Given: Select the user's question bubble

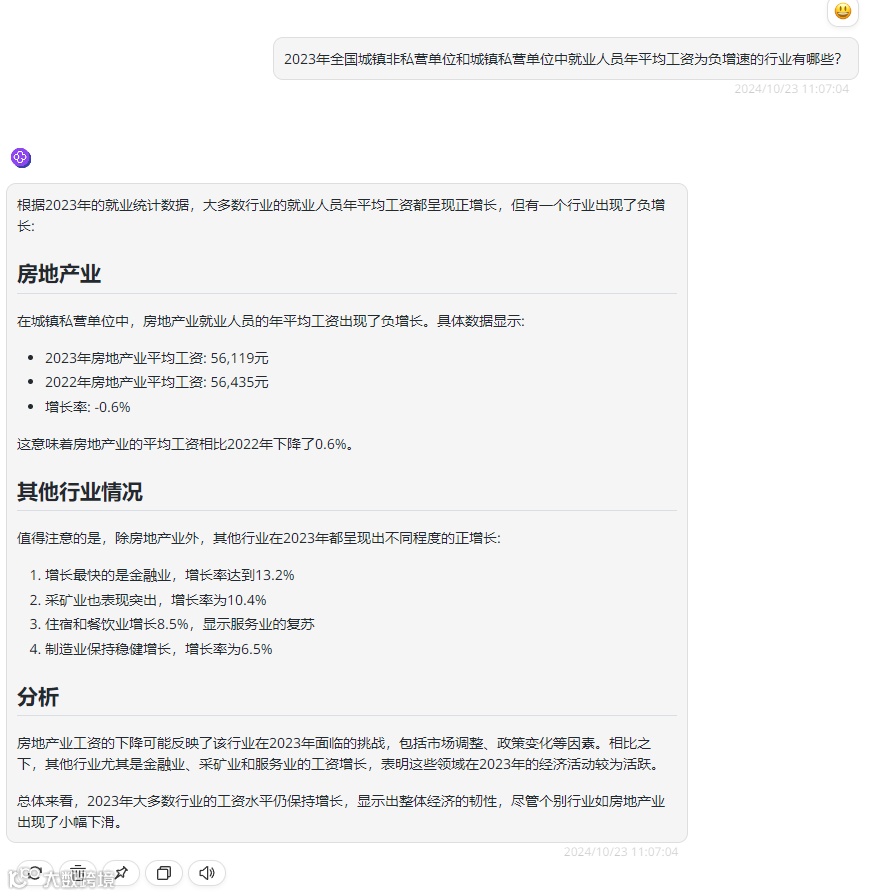Looking at the screenshot, I should click(x=565, y=59).
